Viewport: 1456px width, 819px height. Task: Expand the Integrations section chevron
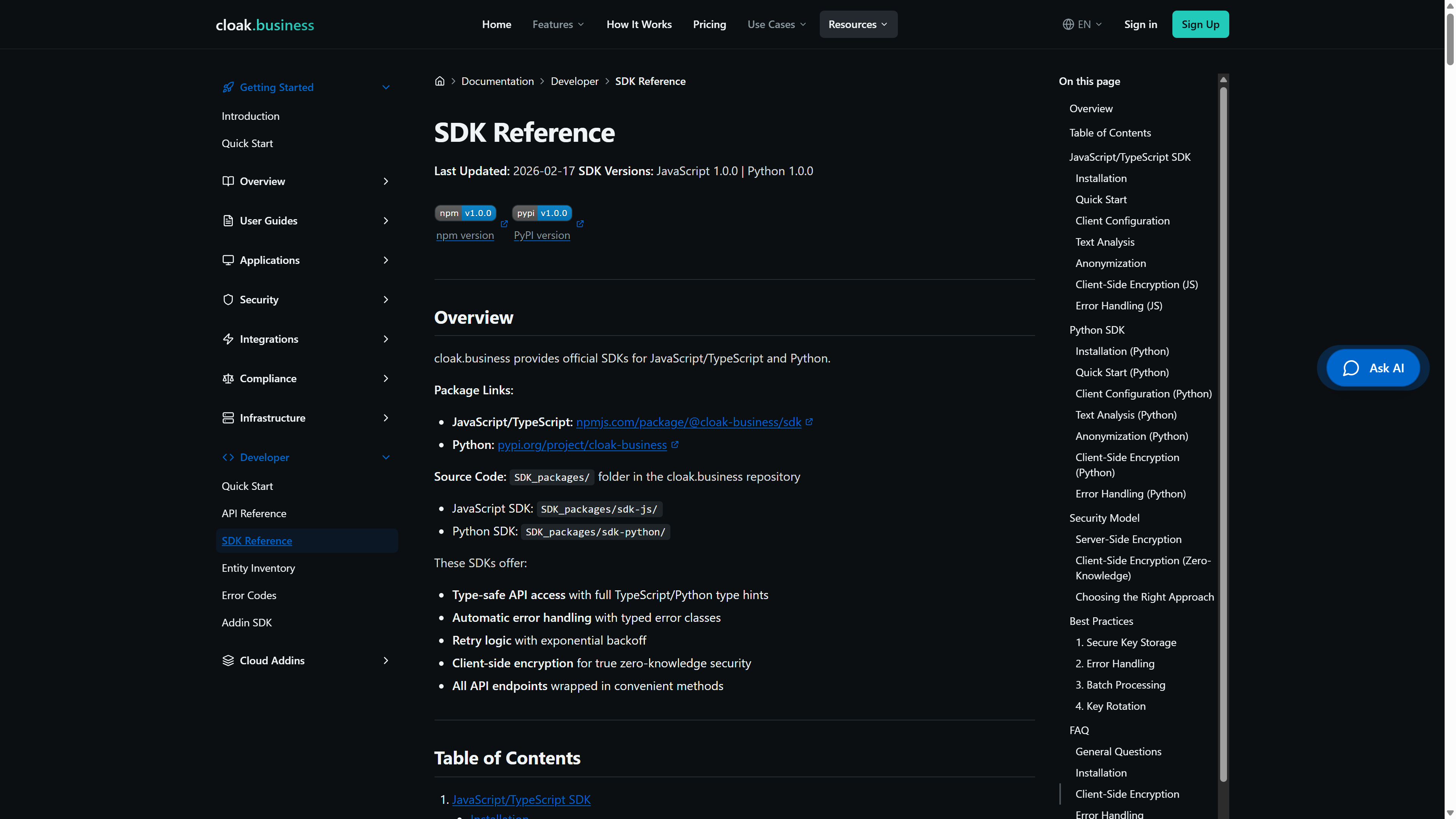point(386,339)
